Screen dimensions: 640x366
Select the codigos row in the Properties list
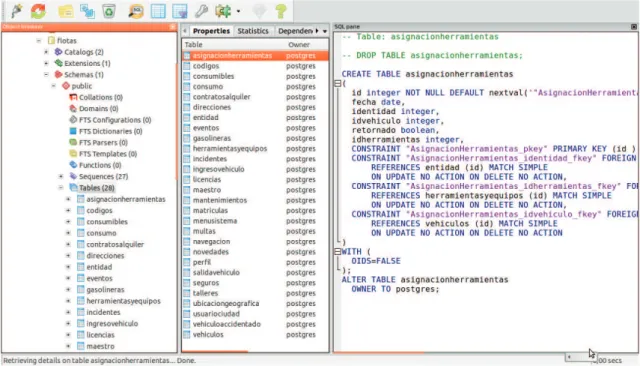255,66
